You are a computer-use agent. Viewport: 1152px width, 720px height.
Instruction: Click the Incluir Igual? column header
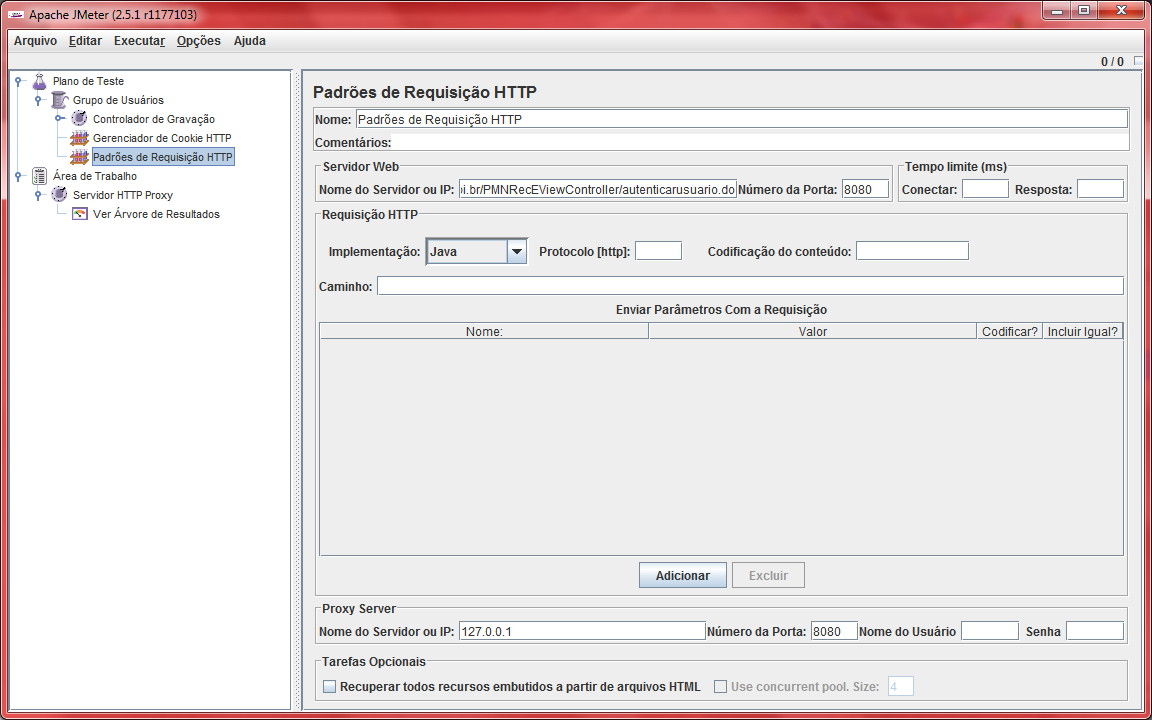tap(1083, 331)
